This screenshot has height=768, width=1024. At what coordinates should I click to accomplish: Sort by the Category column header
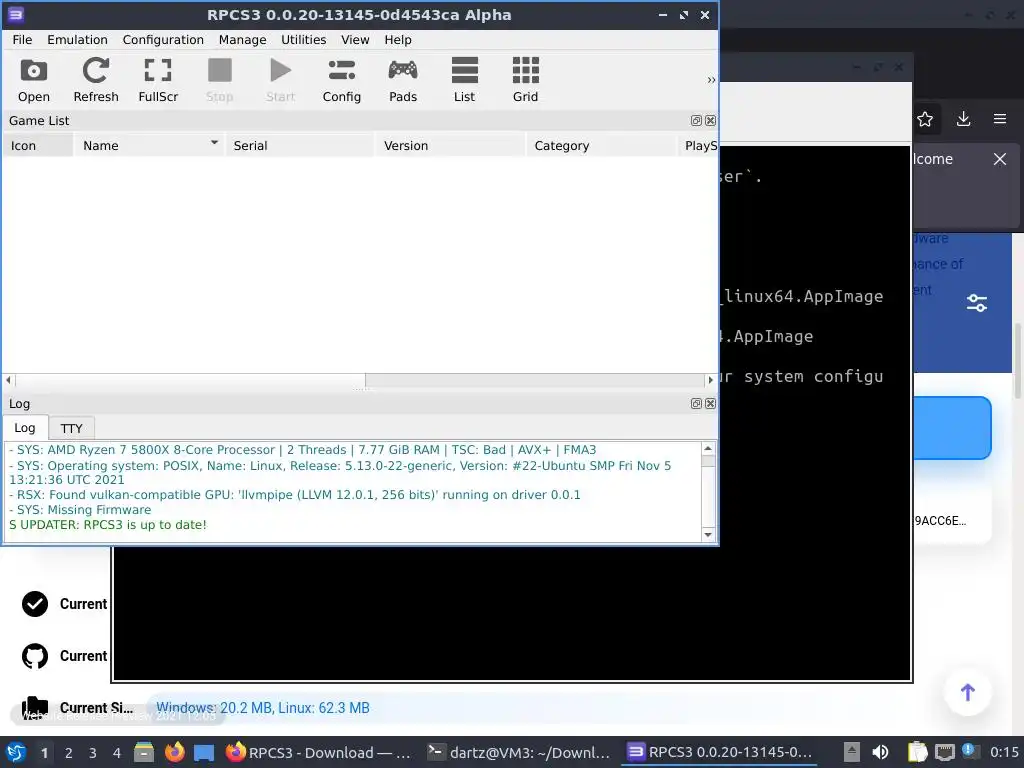[601, 145]
